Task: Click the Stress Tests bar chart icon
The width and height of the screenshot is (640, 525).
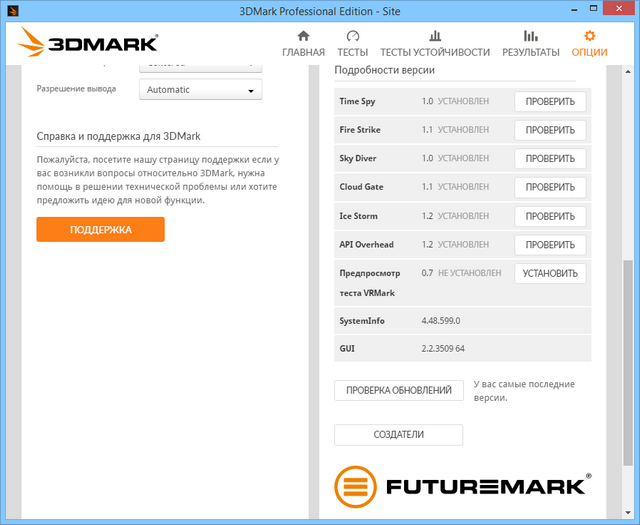Action: [434, 36]
